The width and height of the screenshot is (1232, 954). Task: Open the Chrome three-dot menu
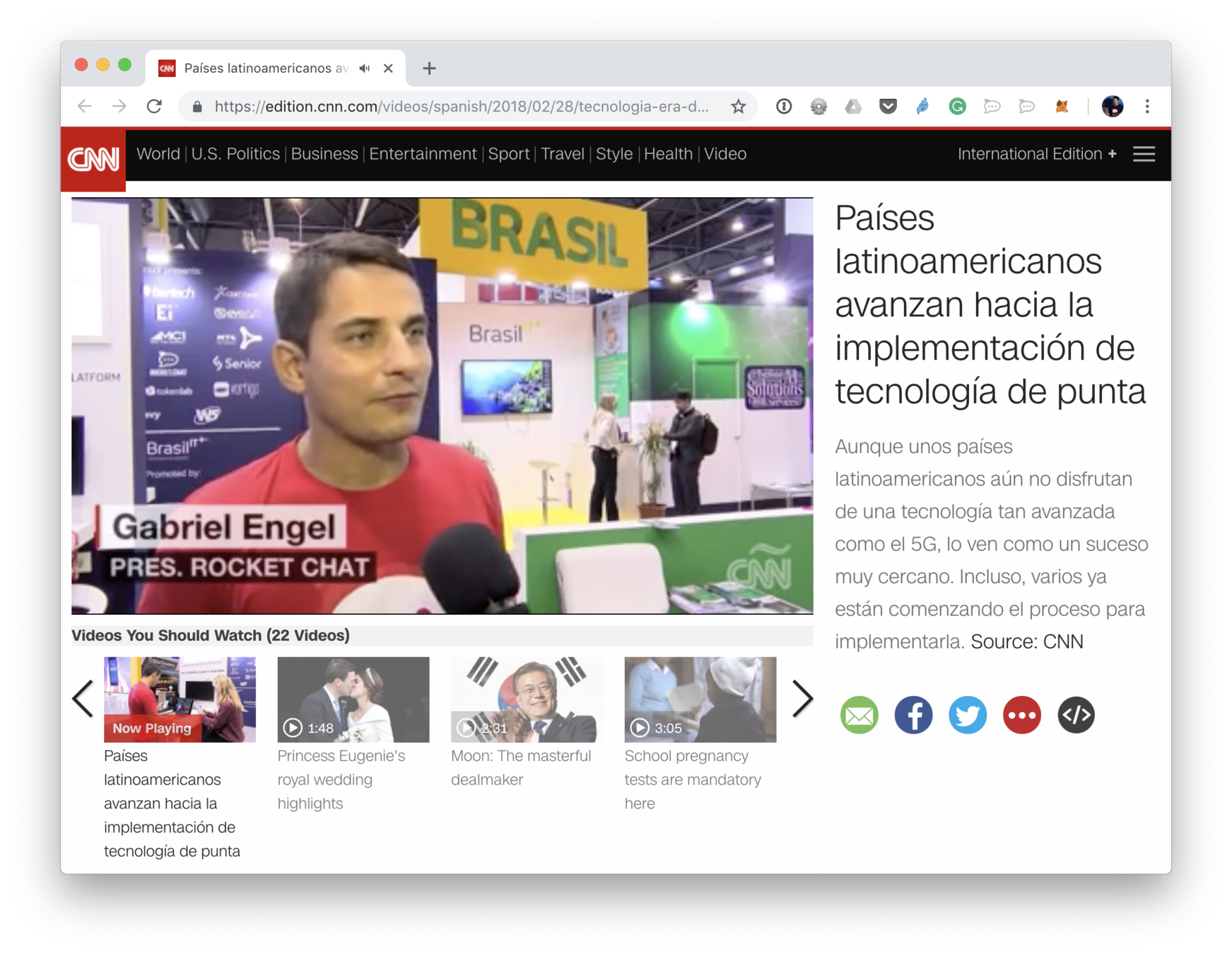[x=1147, y=107]
